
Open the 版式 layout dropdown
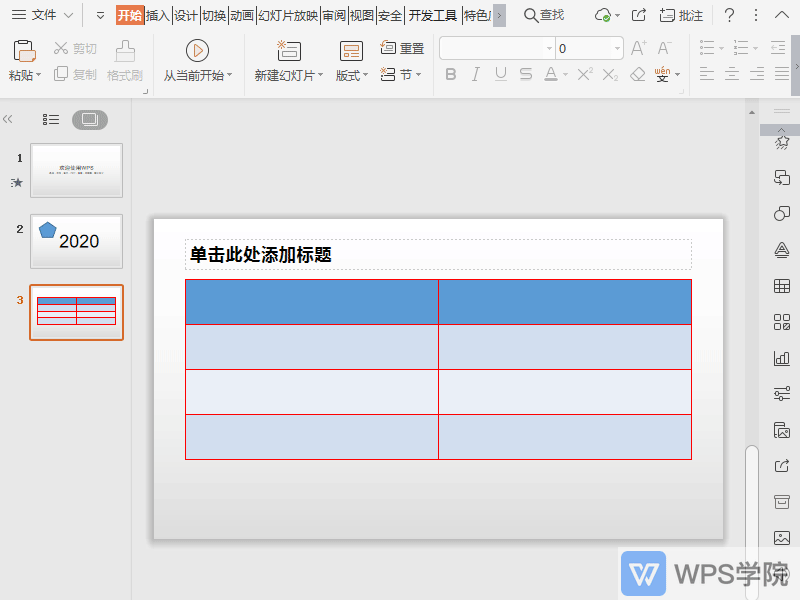[x=352, y=75]
